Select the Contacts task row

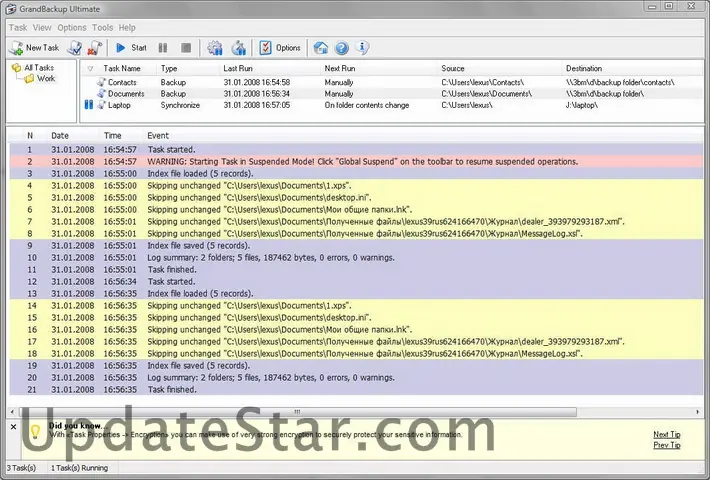click(392, 82)
